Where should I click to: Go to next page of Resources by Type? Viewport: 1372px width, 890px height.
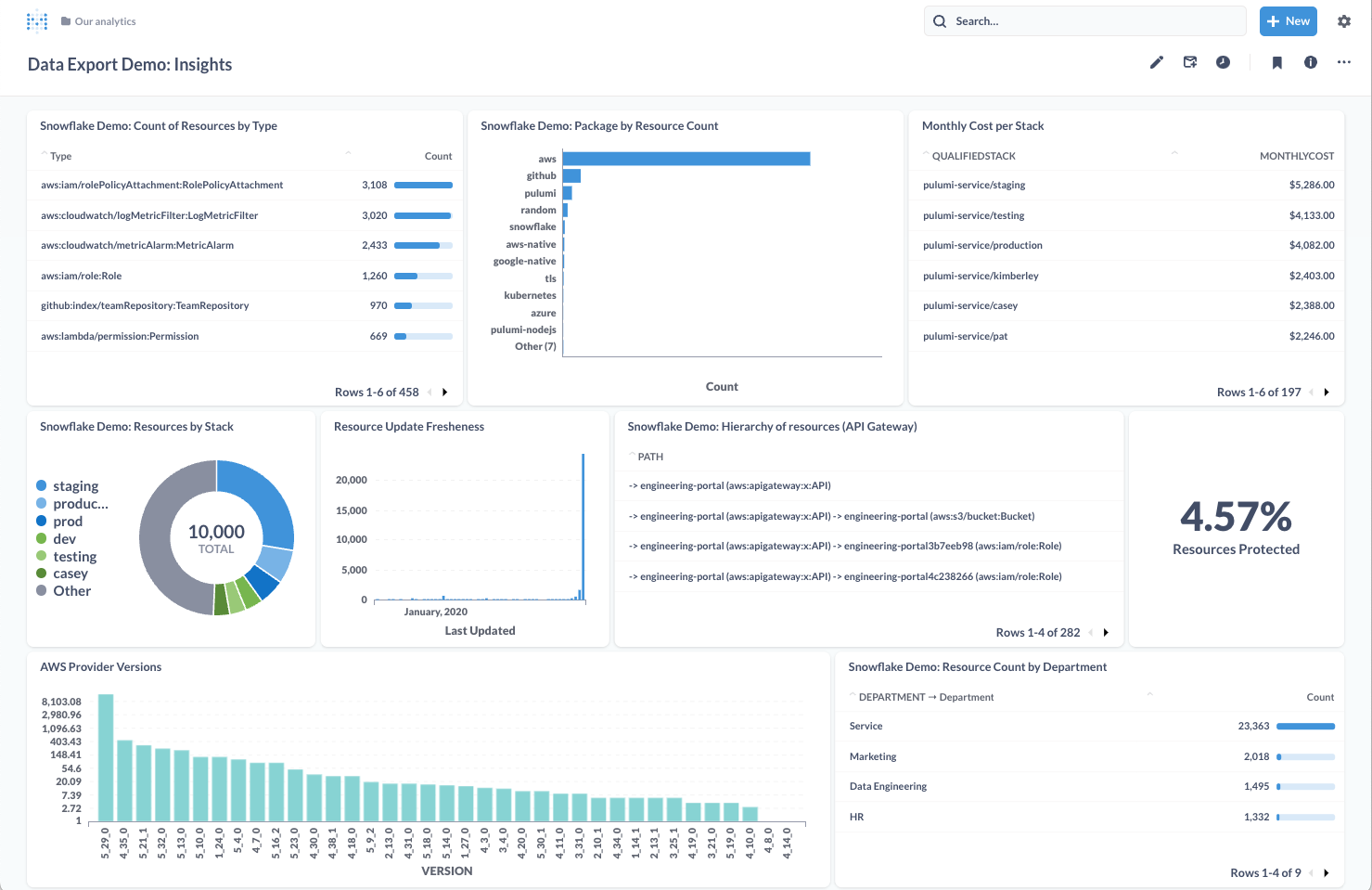445,393
